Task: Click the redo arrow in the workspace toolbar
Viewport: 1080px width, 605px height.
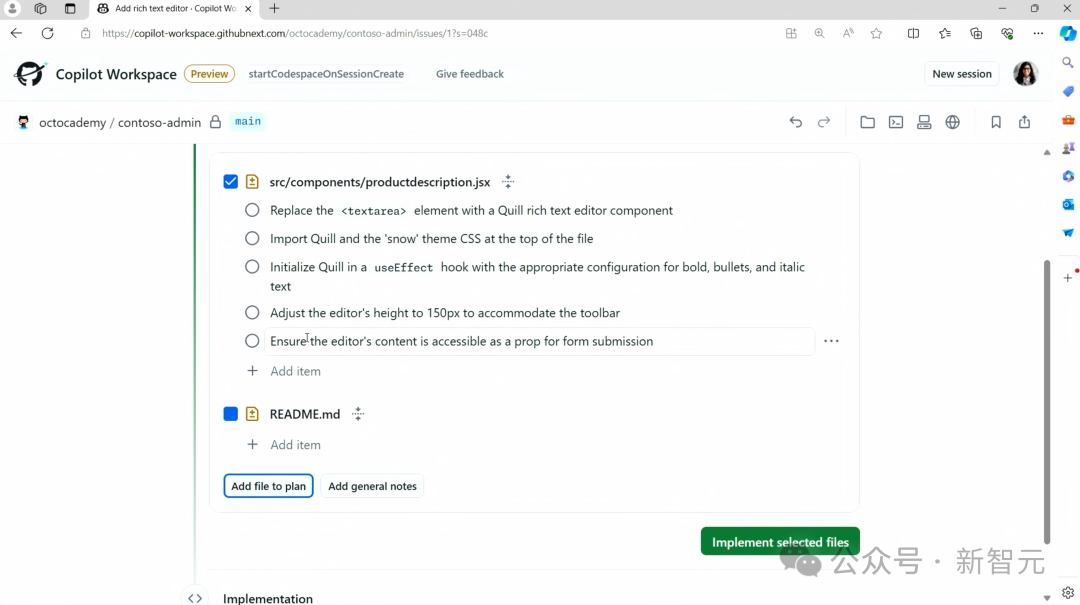Action: point(824,122)
